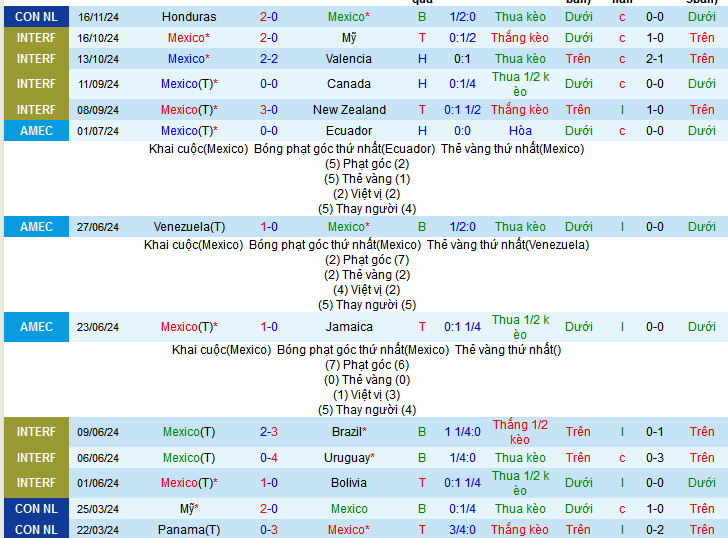Open the 3-0 score versus New Zealand

268,110
